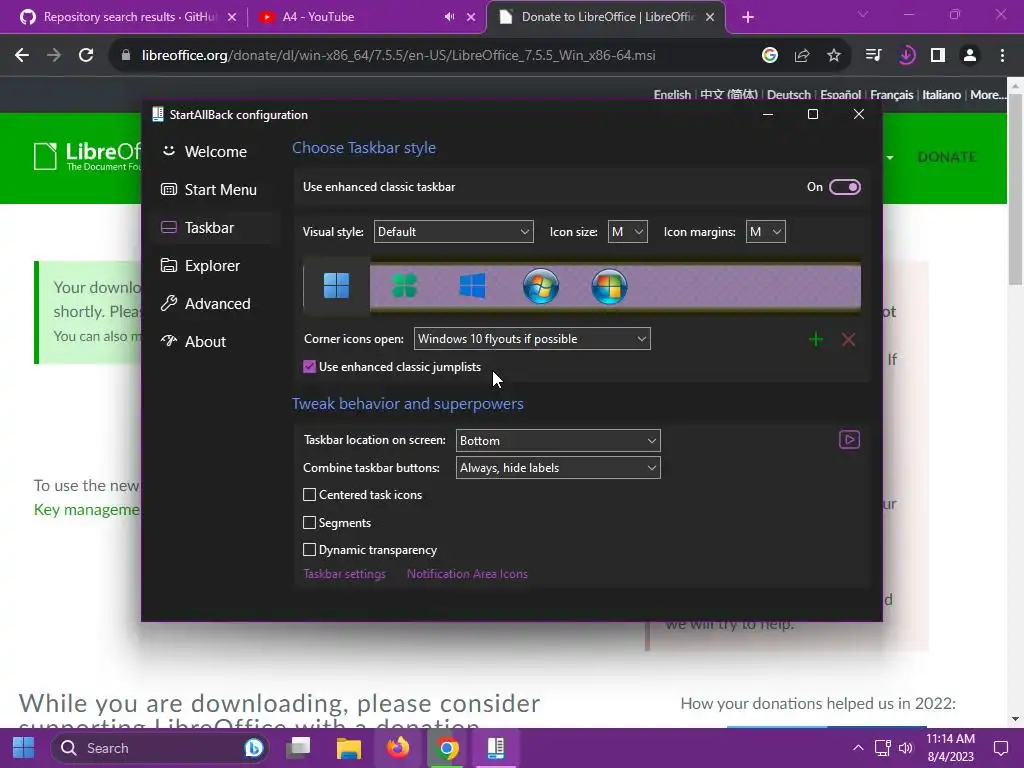Remove start button image with red X
Screen dimensions: 1024x768
848,339
